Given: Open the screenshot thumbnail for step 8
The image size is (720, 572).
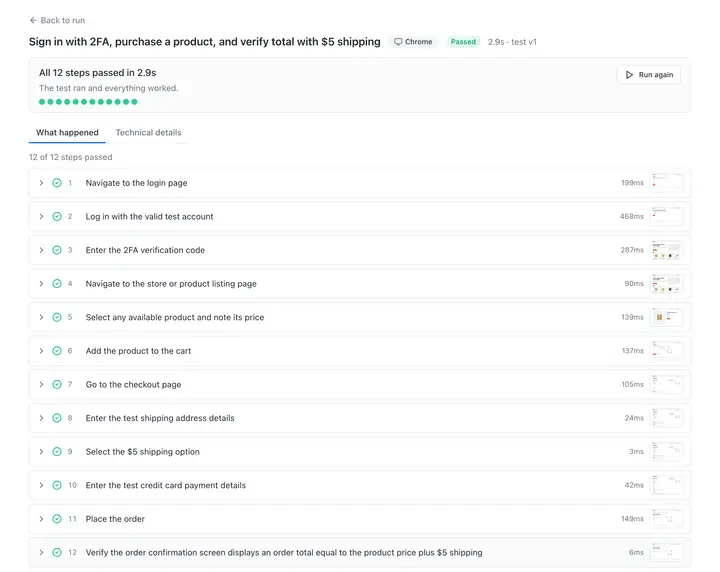Looking at the screenshot, I should tap(667, 418).
